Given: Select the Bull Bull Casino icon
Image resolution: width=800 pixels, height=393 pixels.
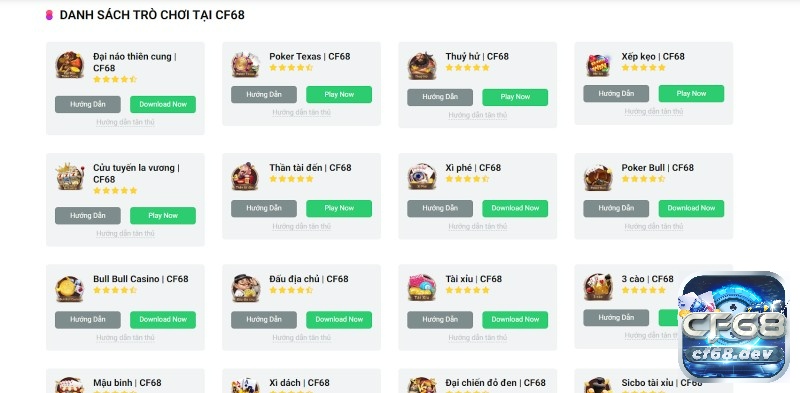Looking at the screenshot, I should click(70, 288).
